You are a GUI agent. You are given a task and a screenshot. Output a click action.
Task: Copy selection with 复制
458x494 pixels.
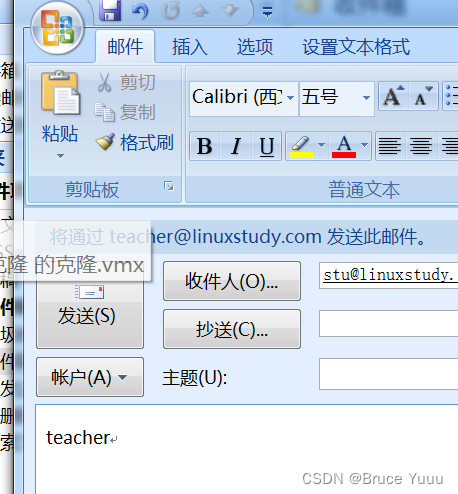[x=125, y=112]
